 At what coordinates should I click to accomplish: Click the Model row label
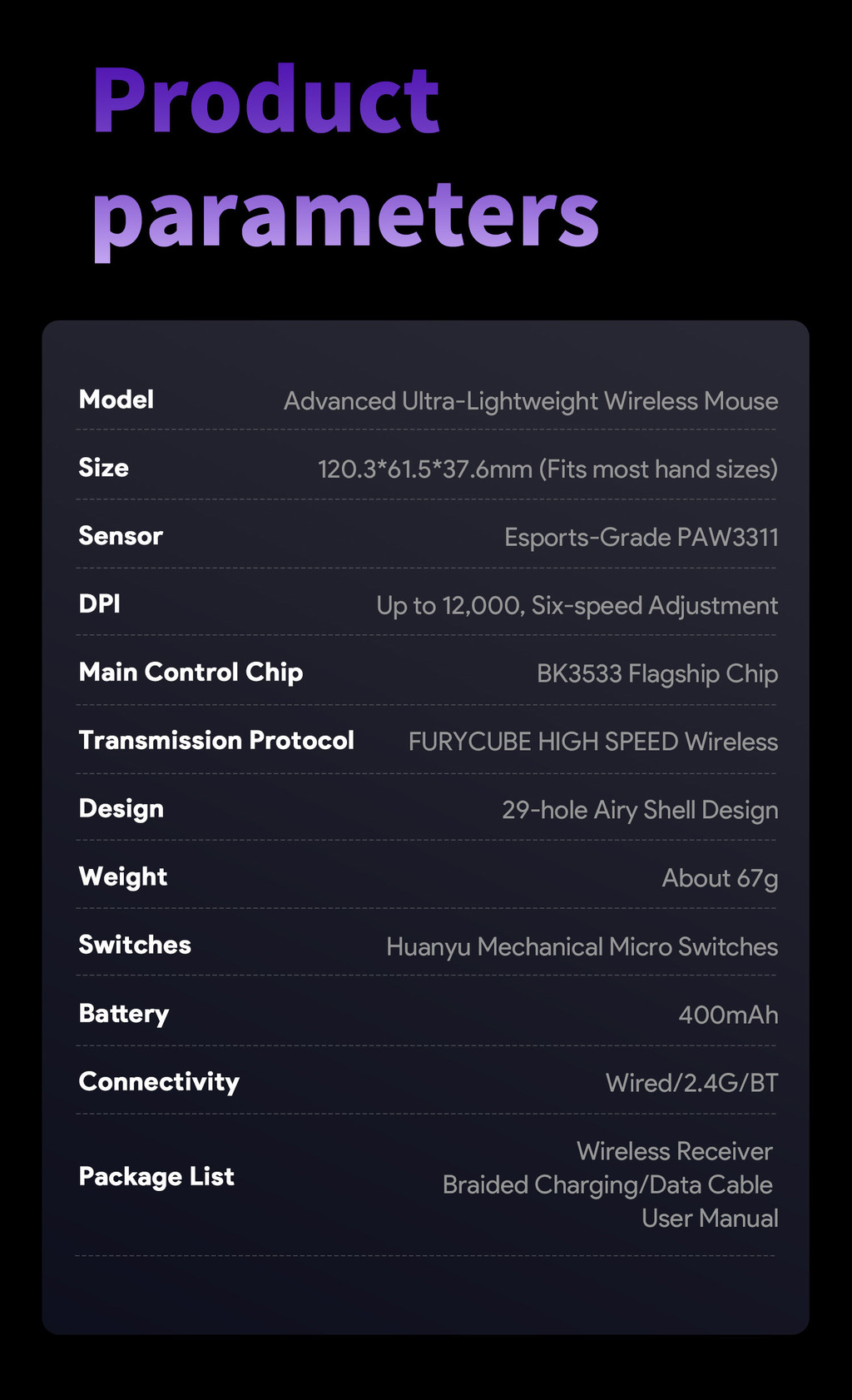tap(116, 400)
